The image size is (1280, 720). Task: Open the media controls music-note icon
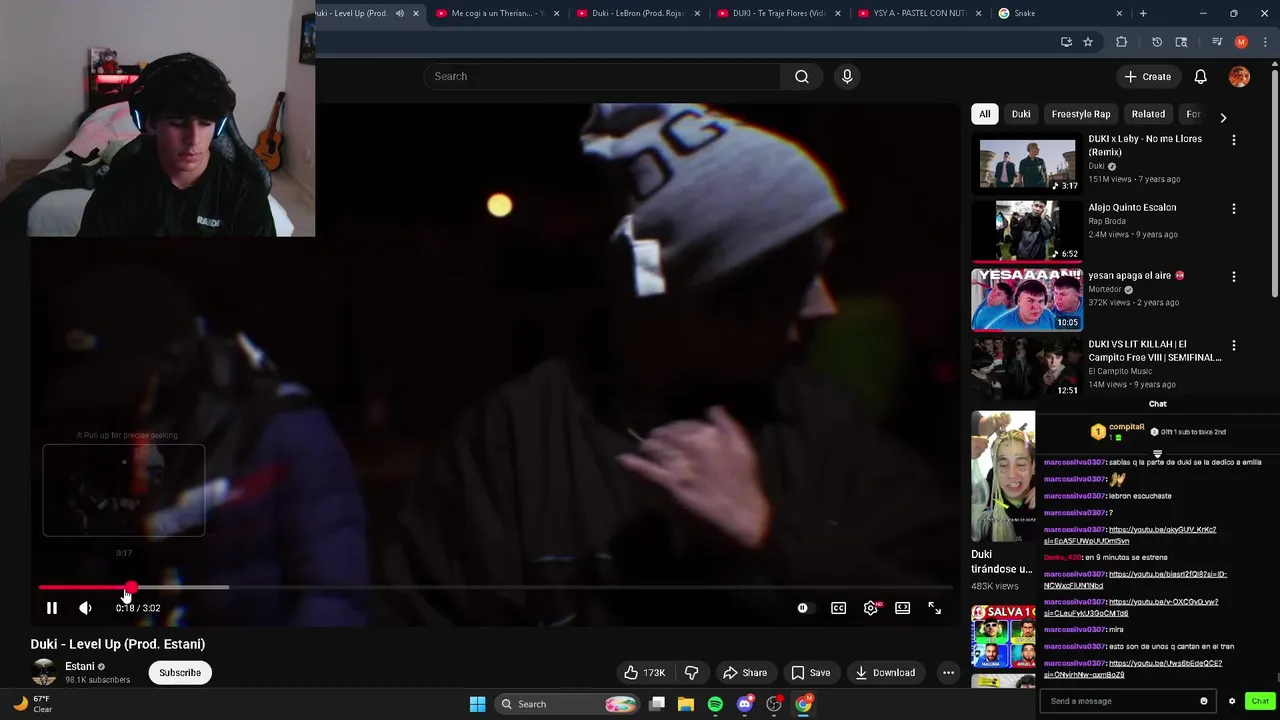click(x=1217, y=42)
